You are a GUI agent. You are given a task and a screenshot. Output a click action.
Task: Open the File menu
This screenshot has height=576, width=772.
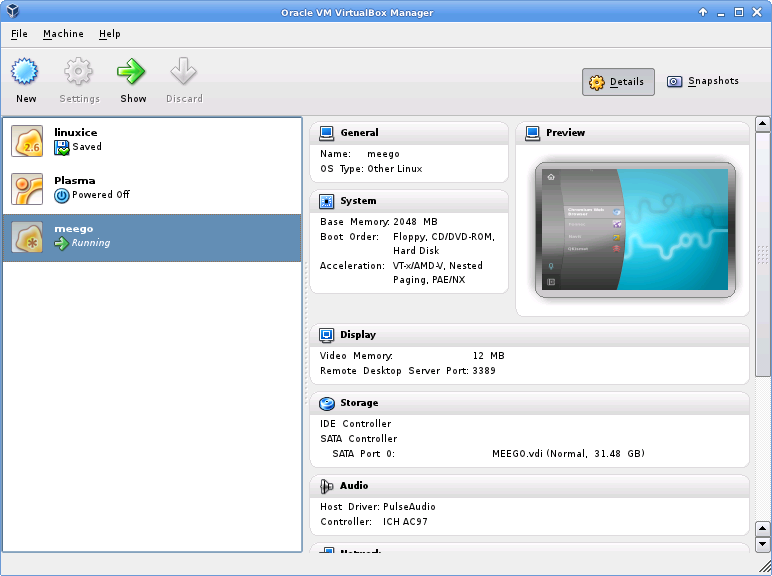tap(19, 34)
